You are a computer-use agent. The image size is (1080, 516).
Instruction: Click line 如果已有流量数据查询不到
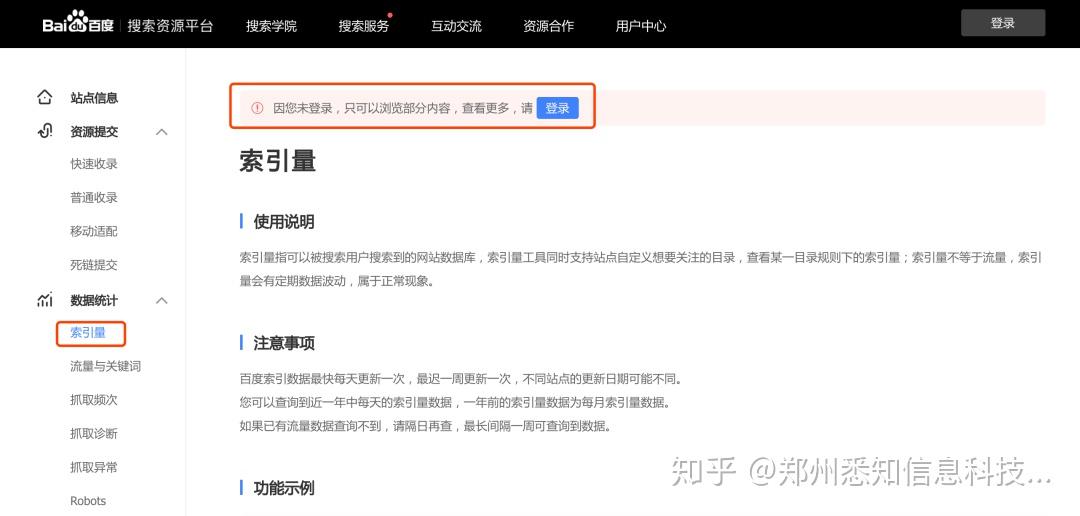click(x=425, y=426)
